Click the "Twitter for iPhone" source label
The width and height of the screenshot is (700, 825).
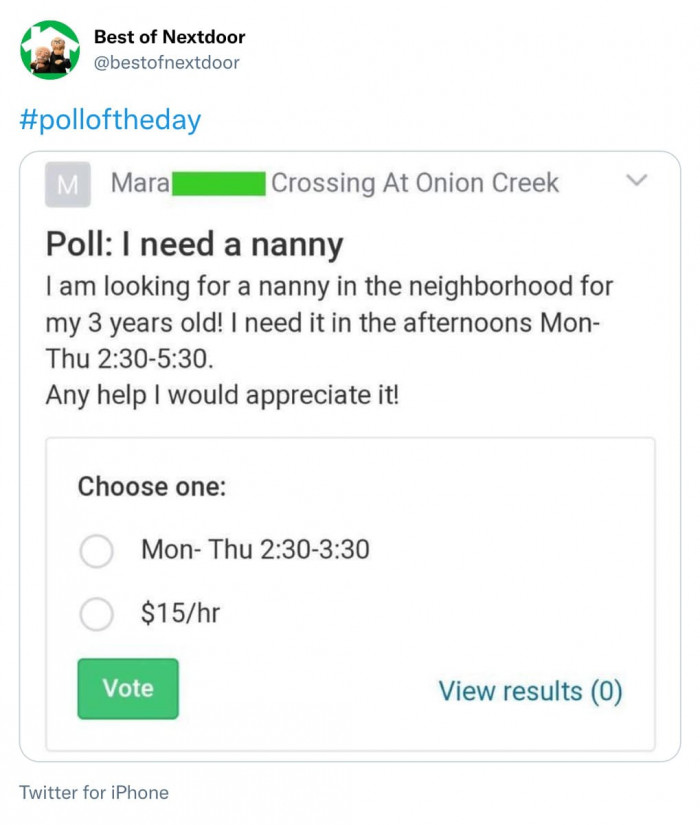94,793
